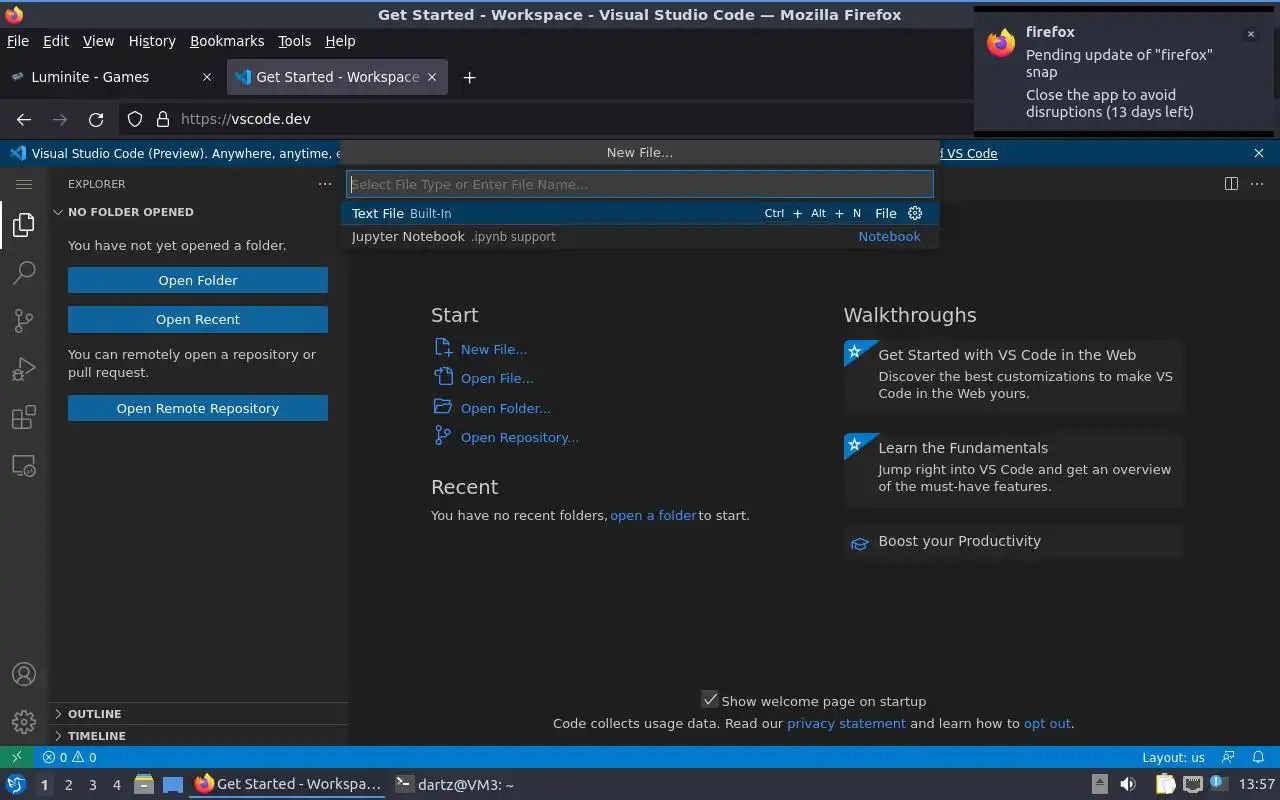
Task: Open the Source Control view
Action: pos(24,320)
